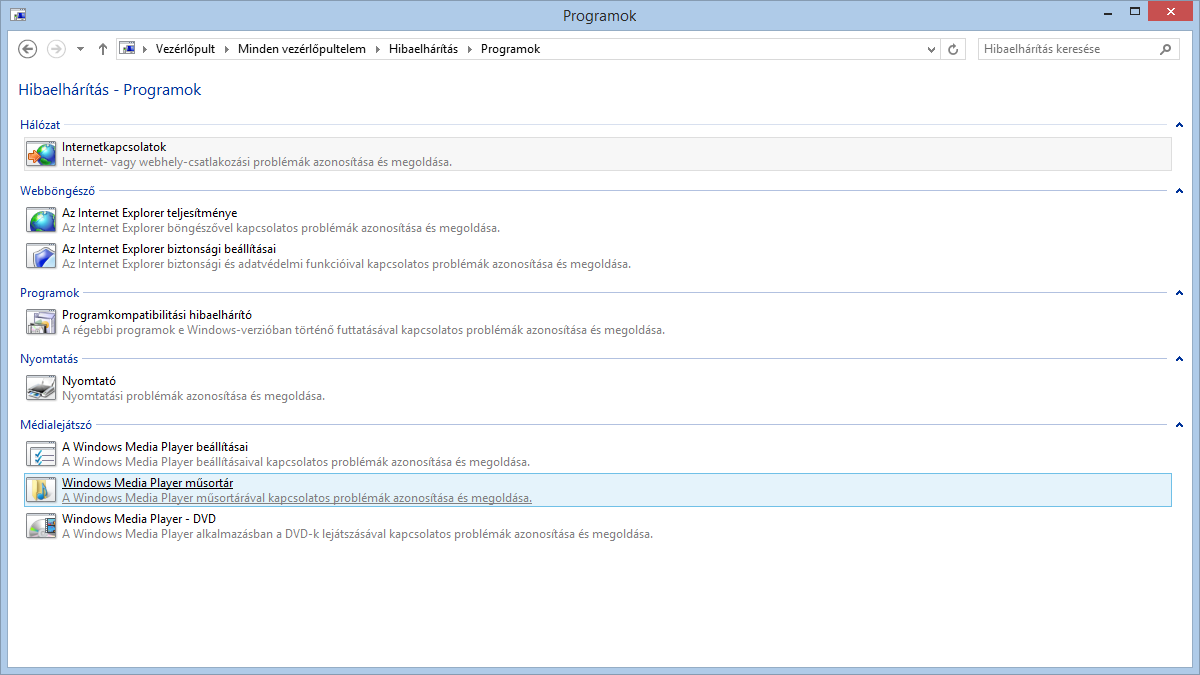Screen dimensions: 1200x675
Task: Collapse the Nyomtatás section
Action: pyautogui.click(x=1180, y=359)
